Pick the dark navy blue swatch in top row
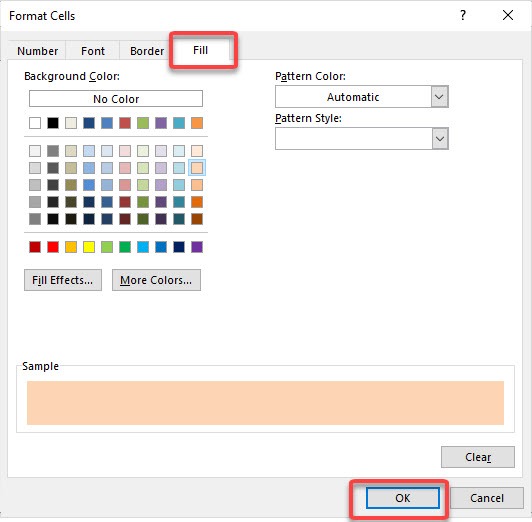 point(89,123)
